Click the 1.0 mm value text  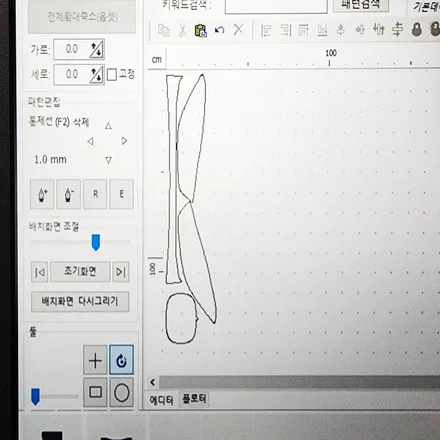pyautogui.click(x=50, y=160)
